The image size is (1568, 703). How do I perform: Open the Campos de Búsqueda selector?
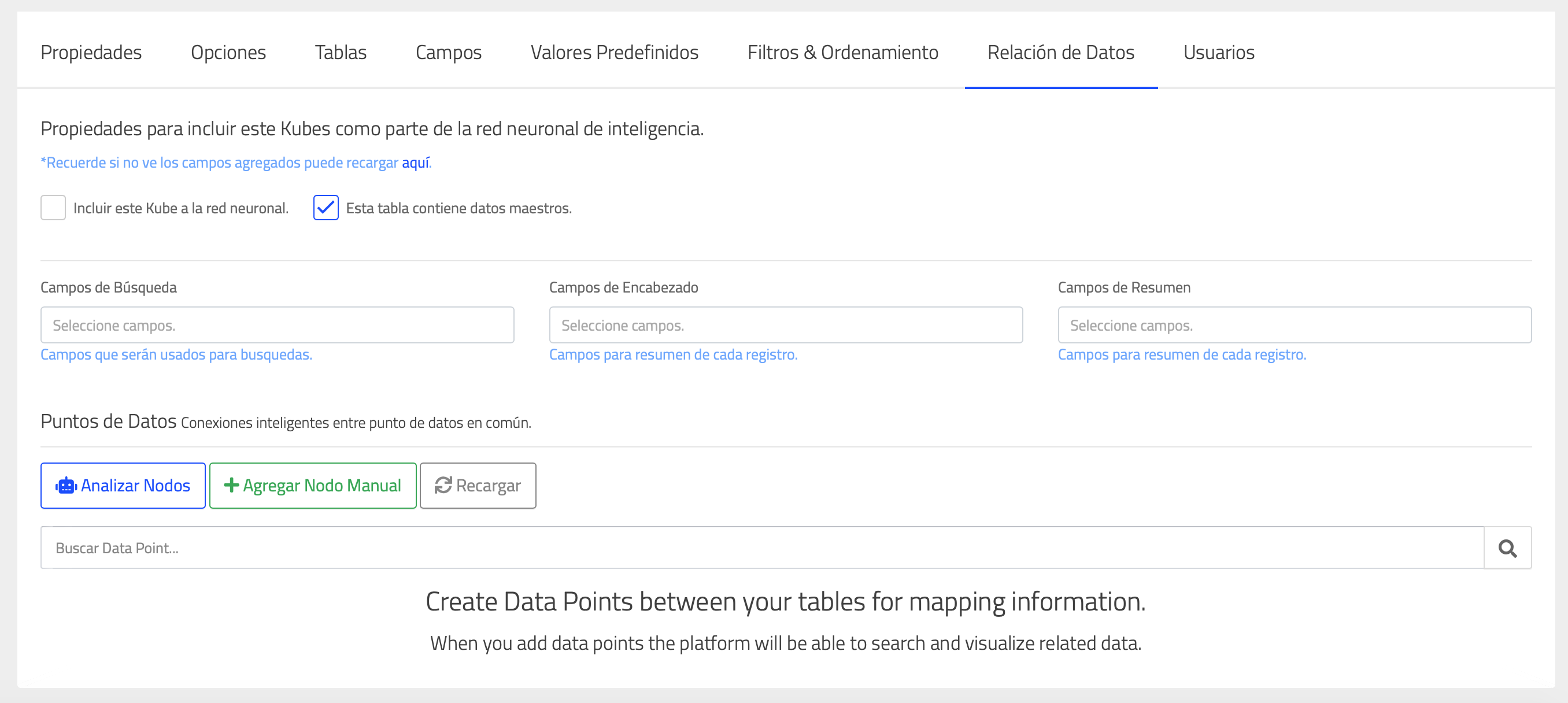277,325
